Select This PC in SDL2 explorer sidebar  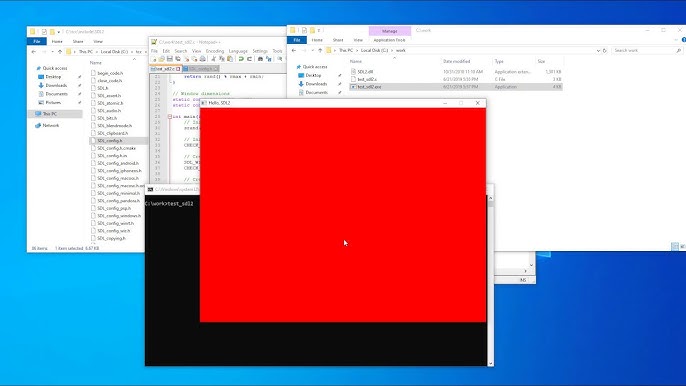[49, 114]
